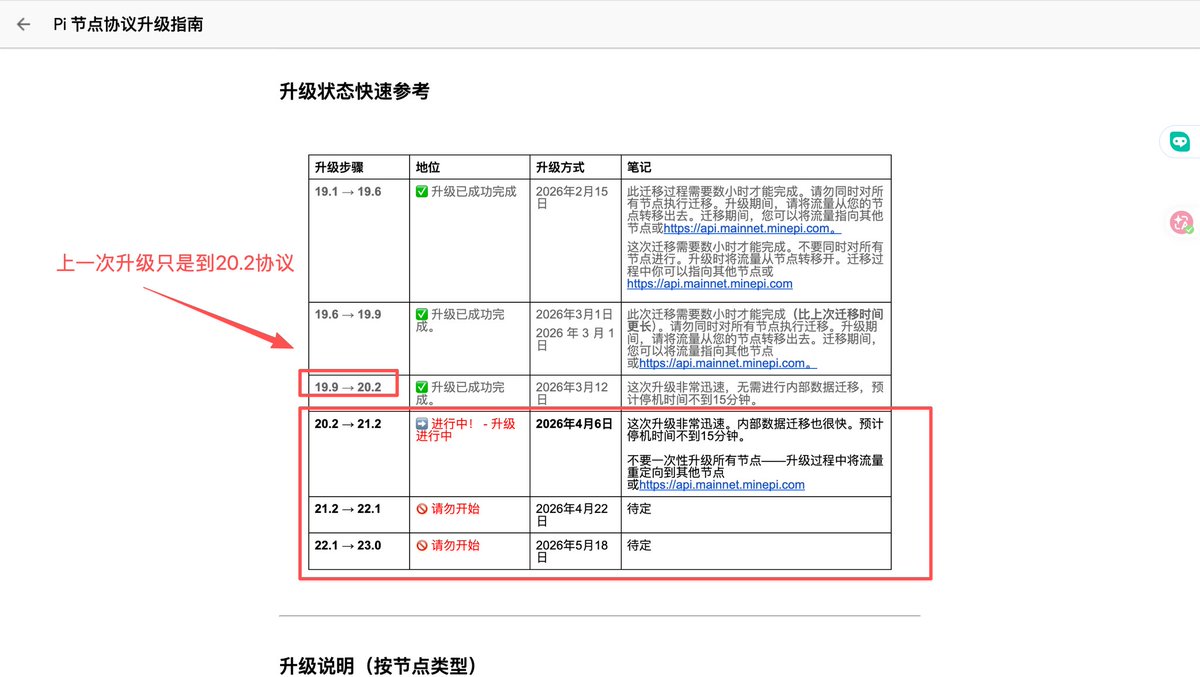The height and width of the screenshot is (677, 1200).
Task: Click the bold date "2026年4月6日"
Action: pyautogui.click(x=574, y=424)
